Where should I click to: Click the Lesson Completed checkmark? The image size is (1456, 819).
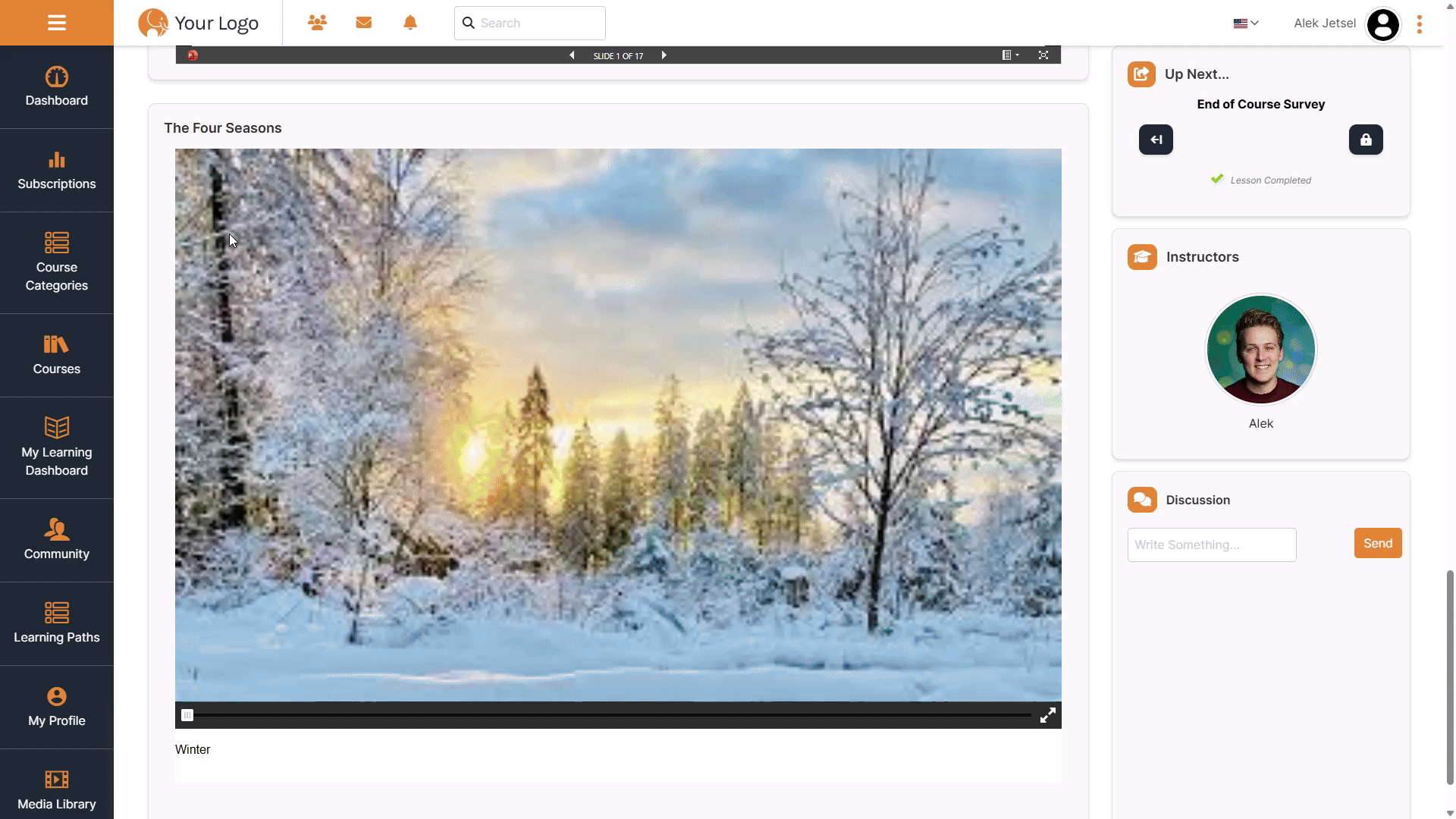pos(1217,179)
